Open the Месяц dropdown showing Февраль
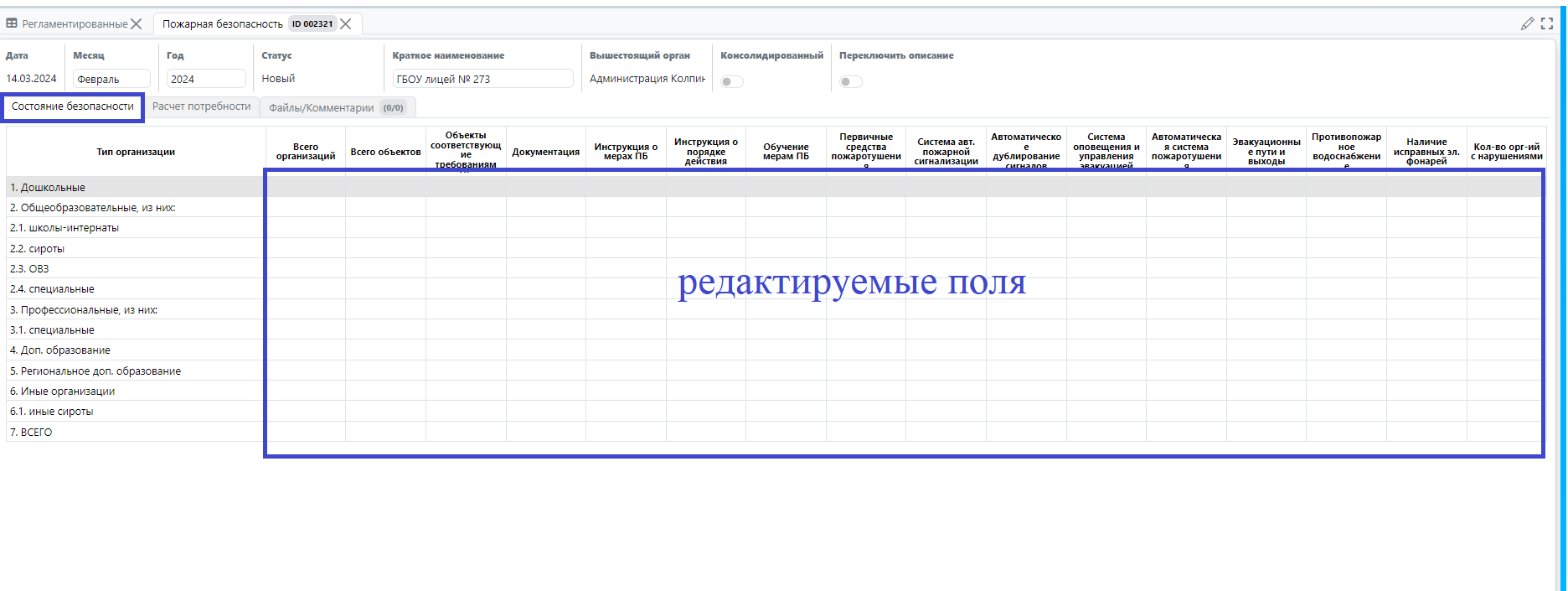 [111, 79]
